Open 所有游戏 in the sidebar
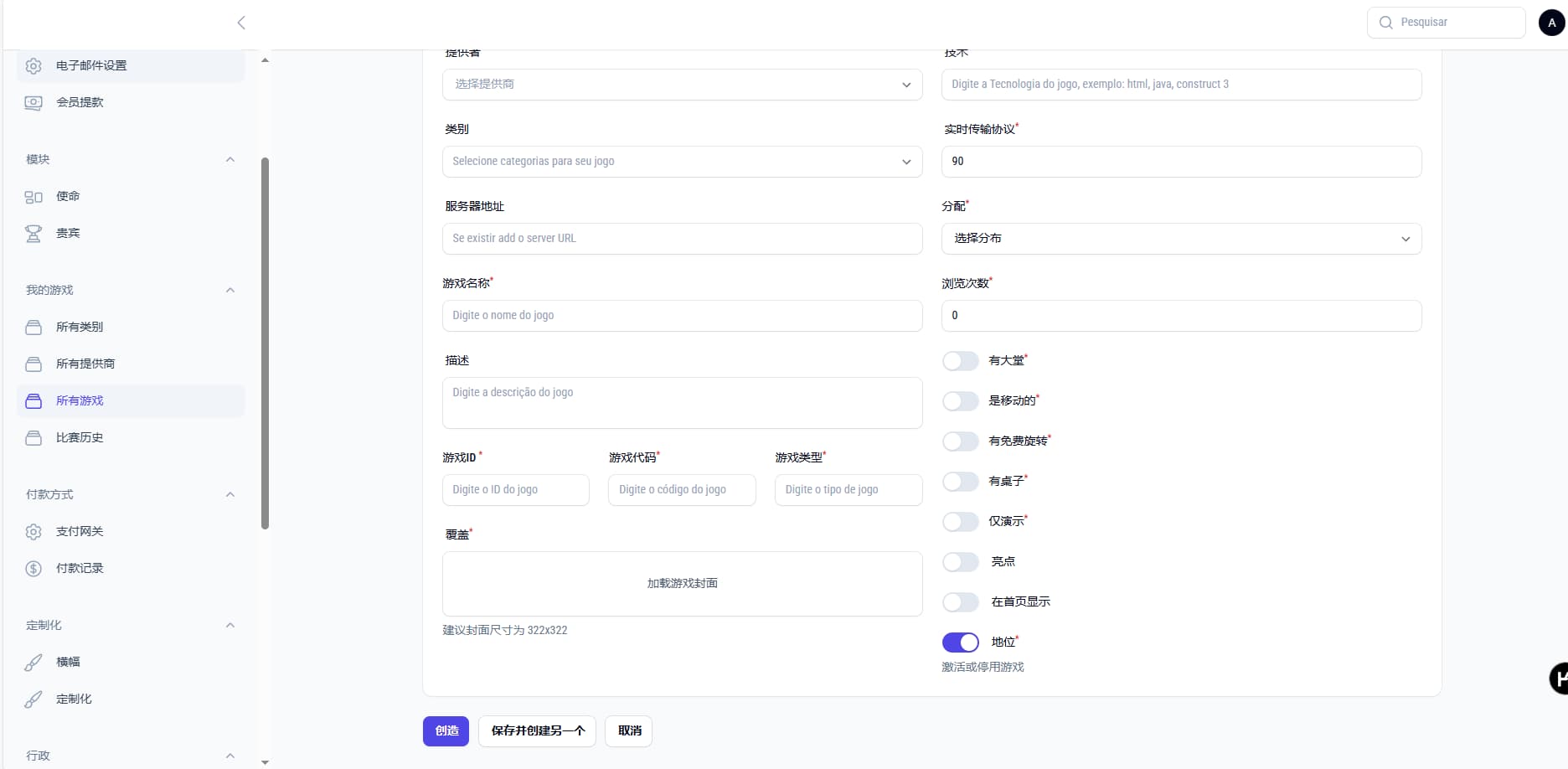 point(80,401)
